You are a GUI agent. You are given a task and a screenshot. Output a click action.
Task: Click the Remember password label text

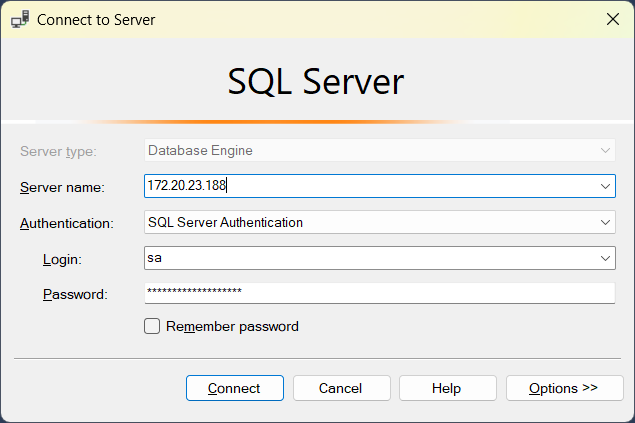coord(232,326)
